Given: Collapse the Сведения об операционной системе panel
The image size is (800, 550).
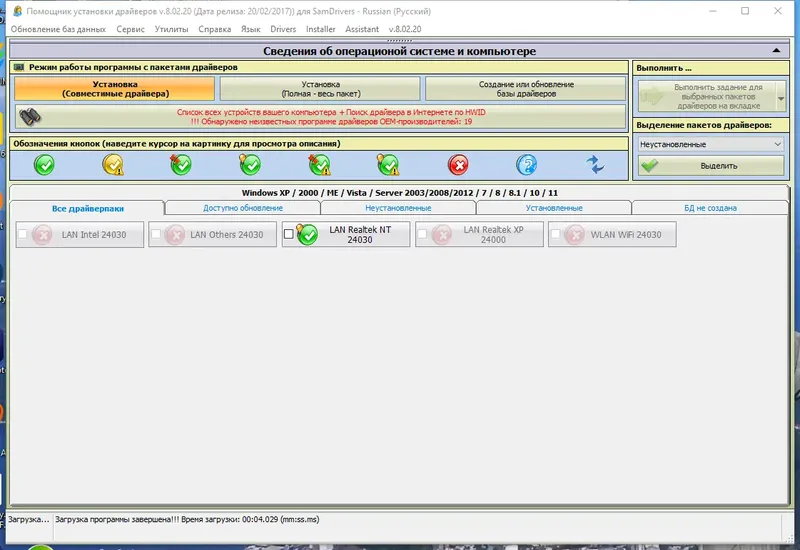Looking at the screenshot, I should [776, 51].
